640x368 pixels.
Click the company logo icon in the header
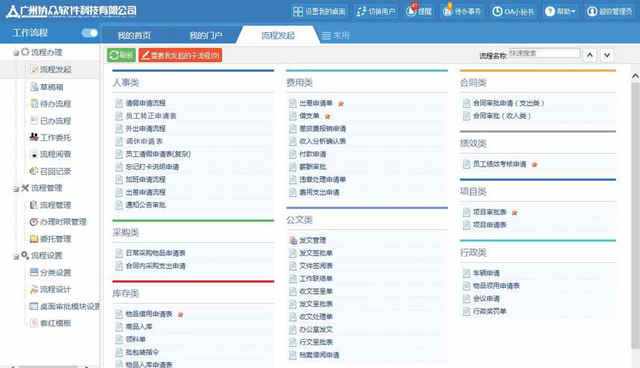coord(13,11)
